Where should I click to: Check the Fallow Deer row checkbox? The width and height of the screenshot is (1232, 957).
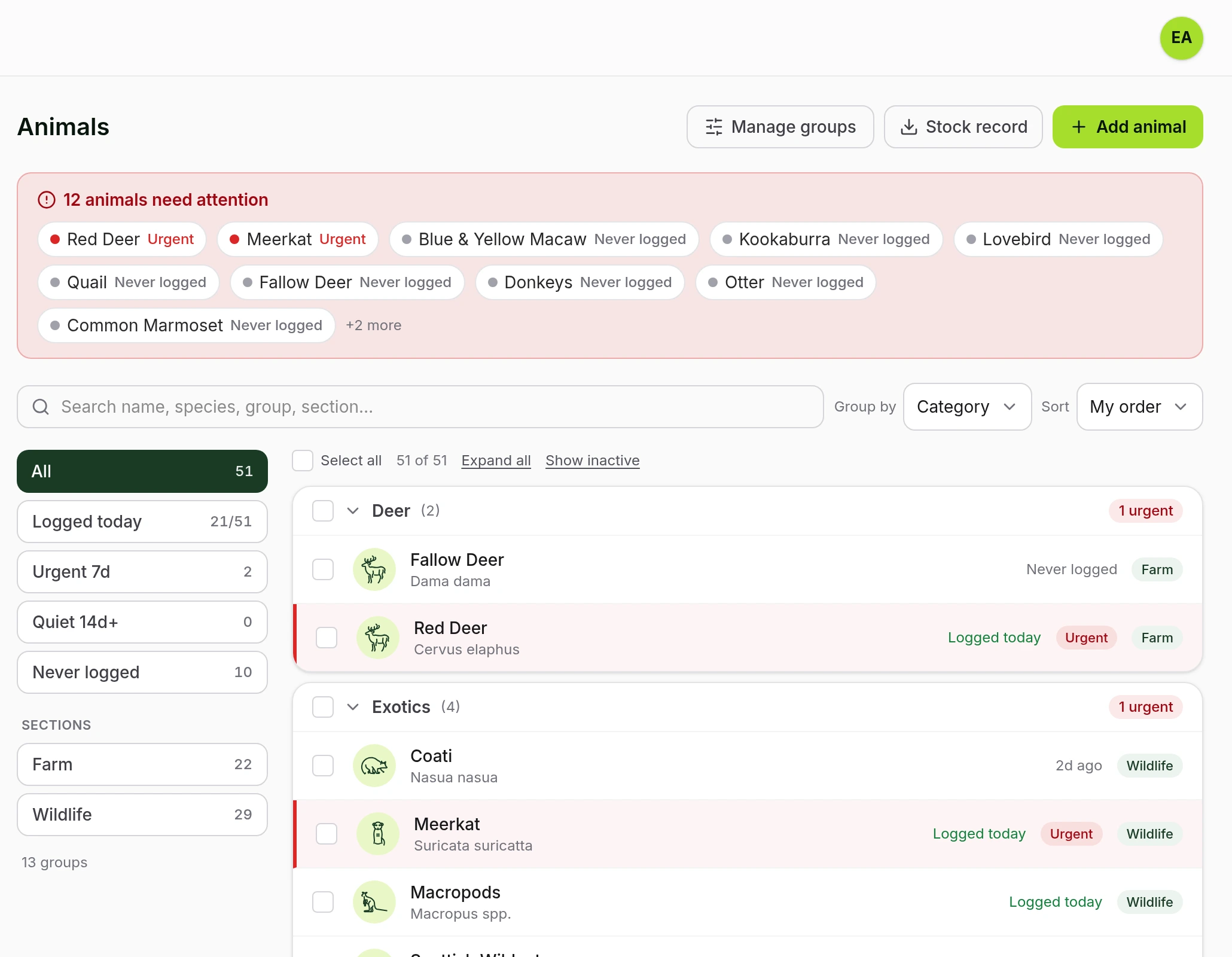(323, 569)
